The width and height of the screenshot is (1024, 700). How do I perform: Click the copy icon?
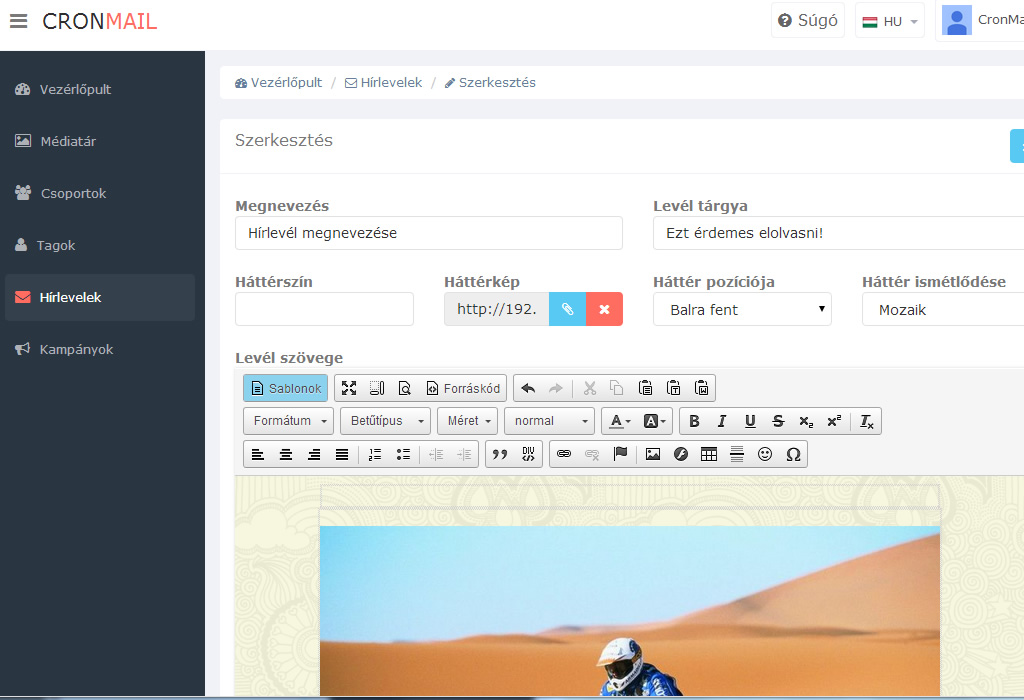coord(616,389)
